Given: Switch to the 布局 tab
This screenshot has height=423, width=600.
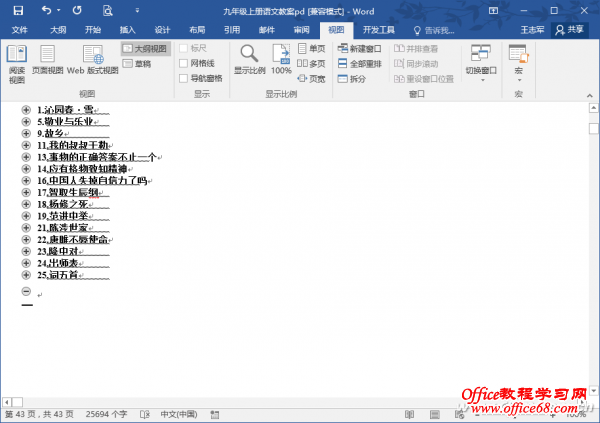Looking at the screenshot, I should pos(197,30).
